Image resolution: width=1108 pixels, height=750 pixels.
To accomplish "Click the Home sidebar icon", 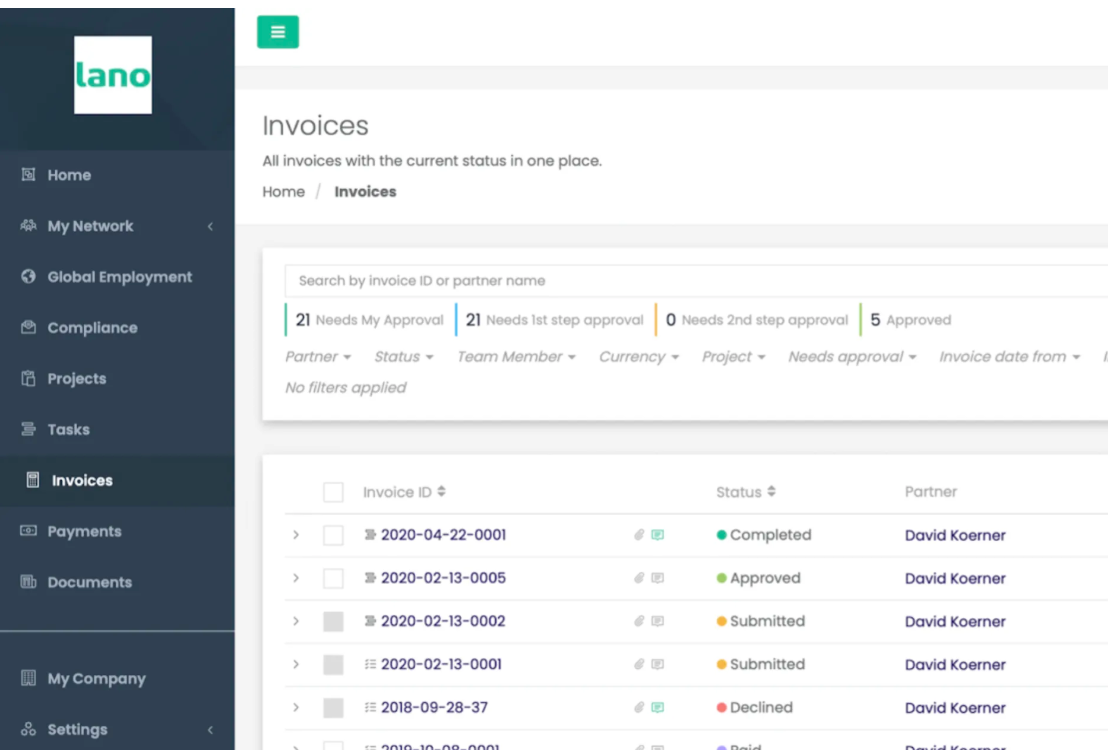I will click(x=28, y=175).
